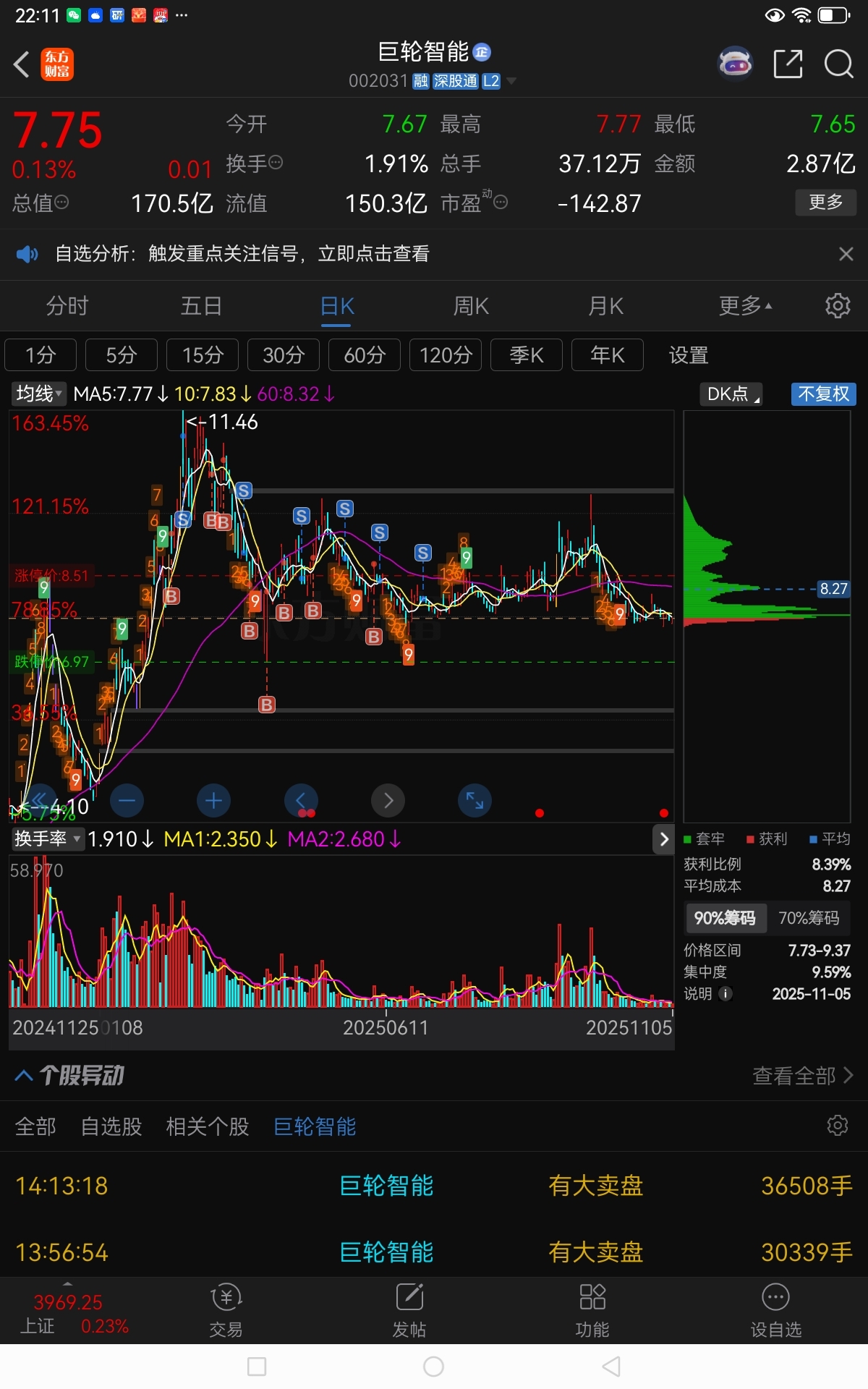This screenshot has width=868, height=1389.
Task: Switch to the 五日 tab
Action: 201,305
